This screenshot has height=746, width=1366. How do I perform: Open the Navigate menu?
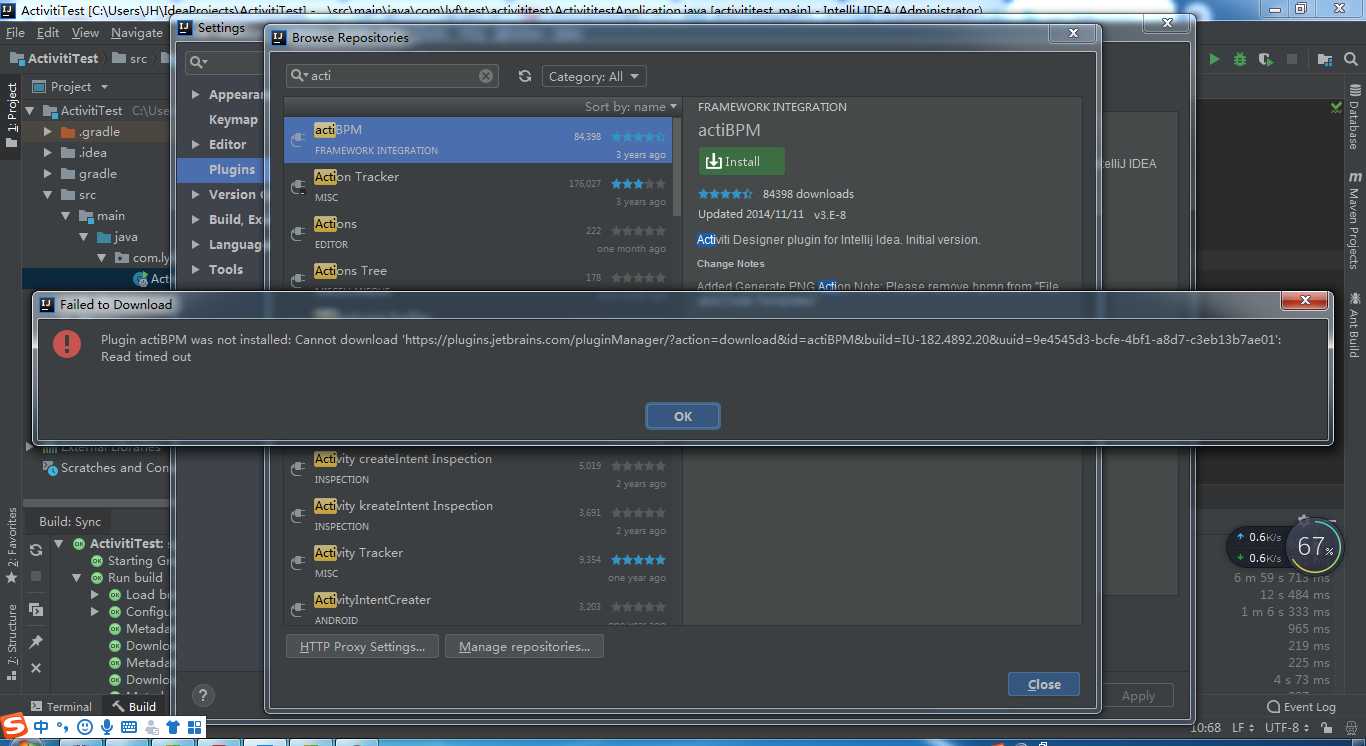point(137,33)
